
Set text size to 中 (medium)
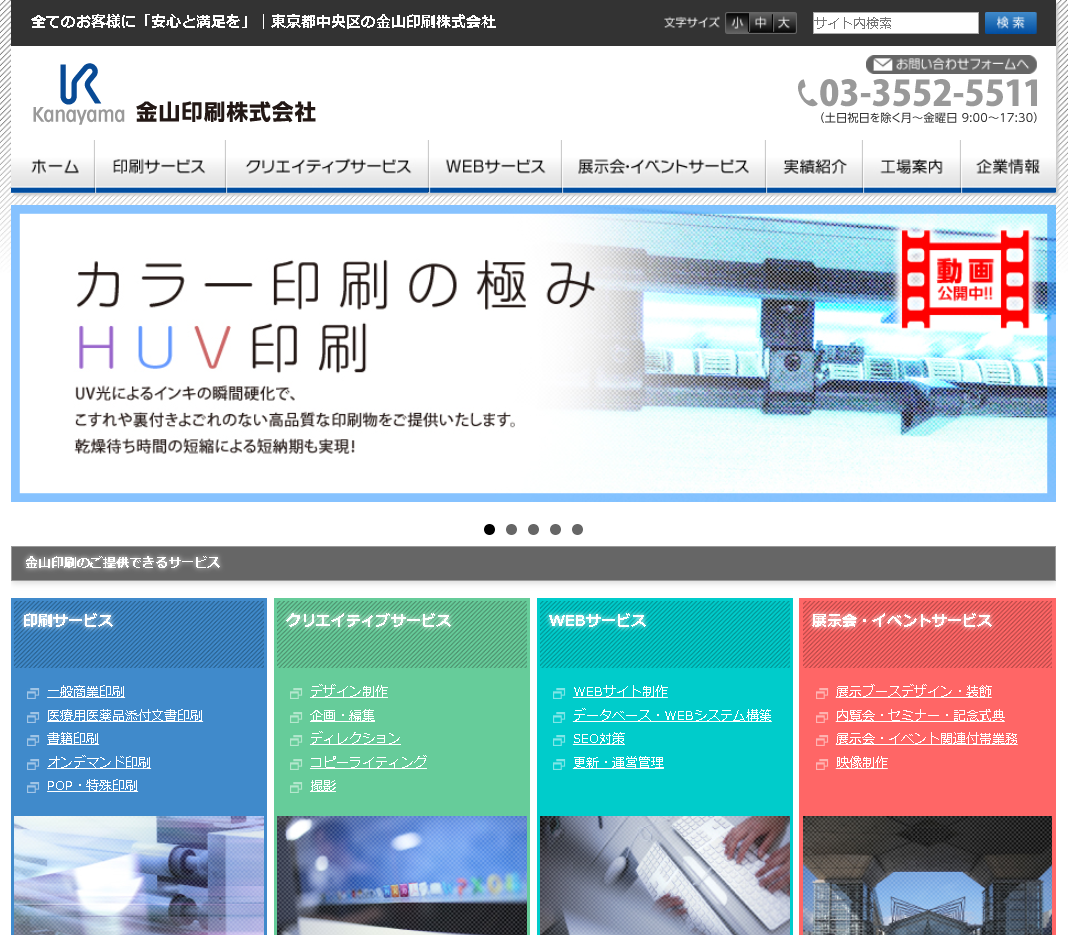(762, 22)
